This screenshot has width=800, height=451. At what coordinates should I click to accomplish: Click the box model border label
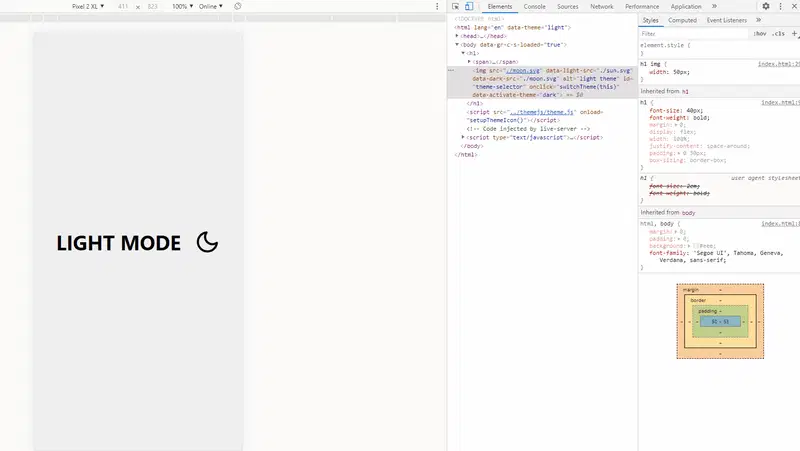coord(698,300)
